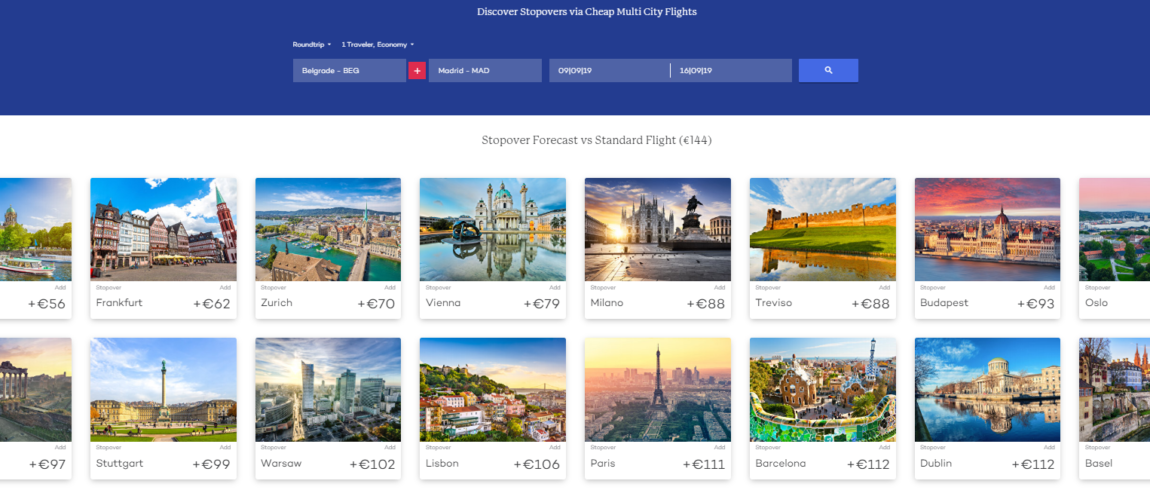The width and height of the screenshot is (1150, 490).
Task: Open the Roundtrip dropdown
Action: [x=312, y=45]
